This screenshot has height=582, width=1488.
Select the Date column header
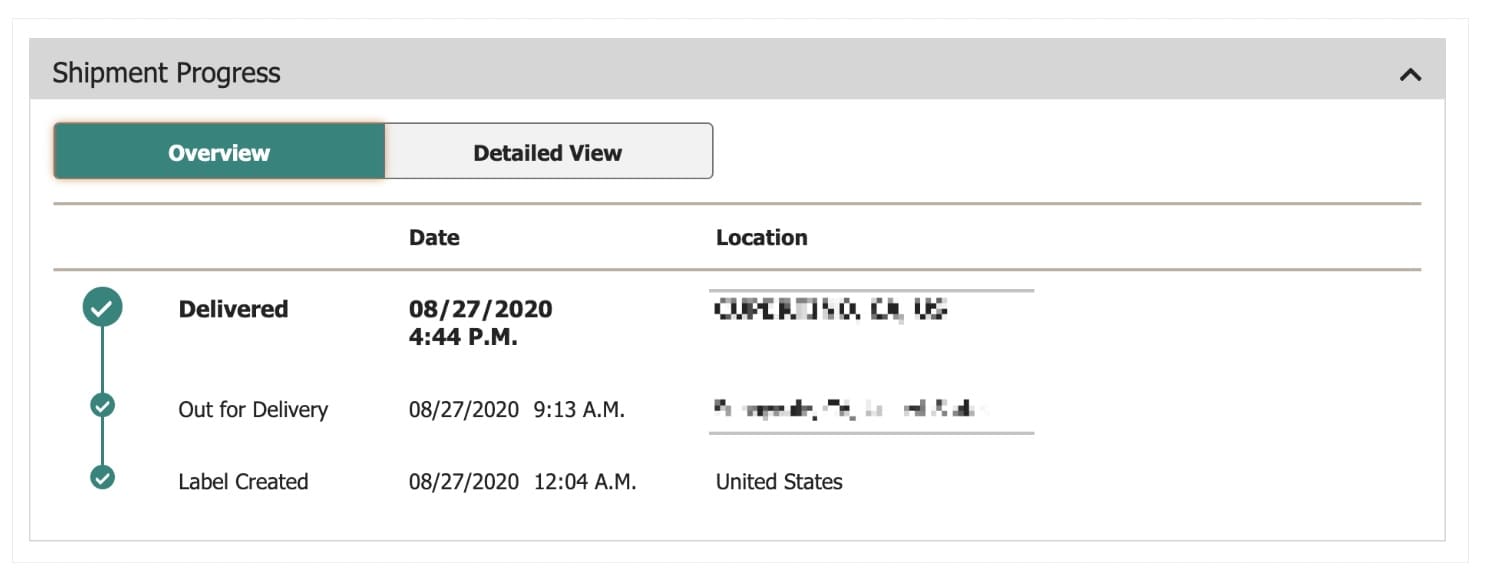pos(434,238)
